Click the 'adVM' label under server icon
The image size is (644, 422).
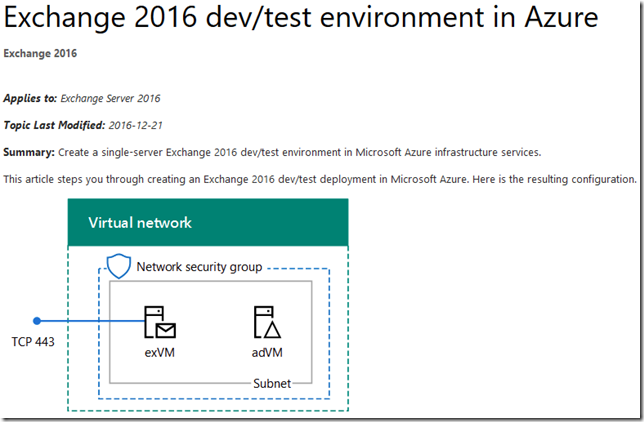[267, 353]
